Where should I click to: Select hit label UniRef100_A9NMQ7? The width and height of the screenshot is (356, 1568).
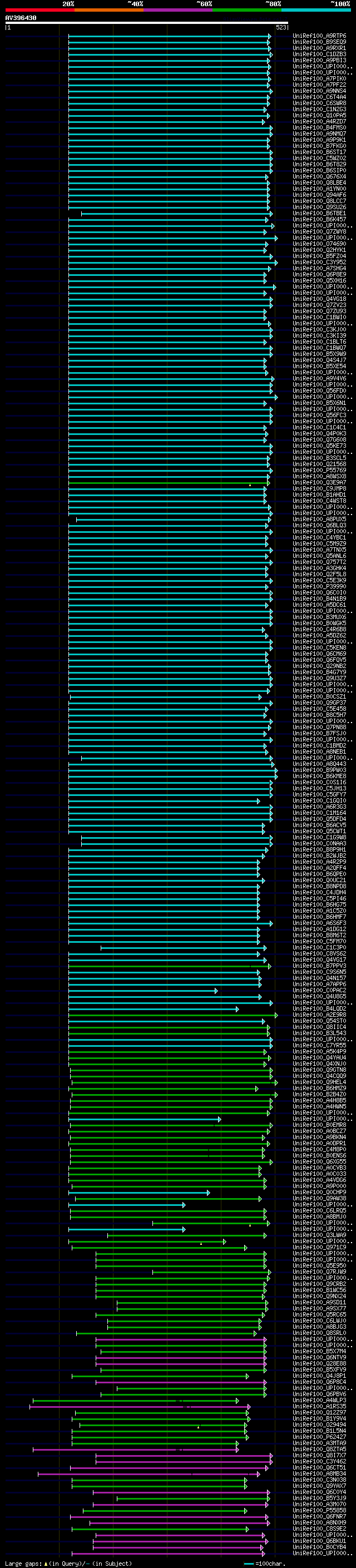[319, 133]
